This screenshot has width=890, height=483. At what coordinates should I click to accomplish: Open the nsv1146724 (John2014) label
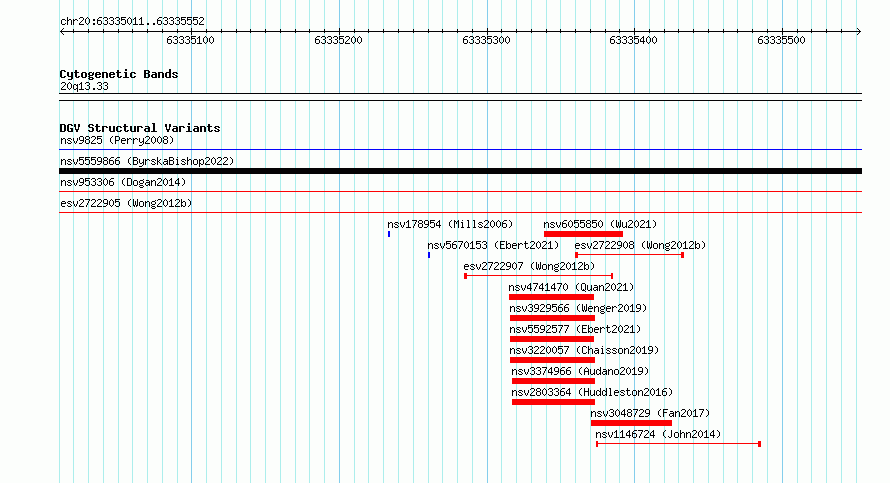658,434
